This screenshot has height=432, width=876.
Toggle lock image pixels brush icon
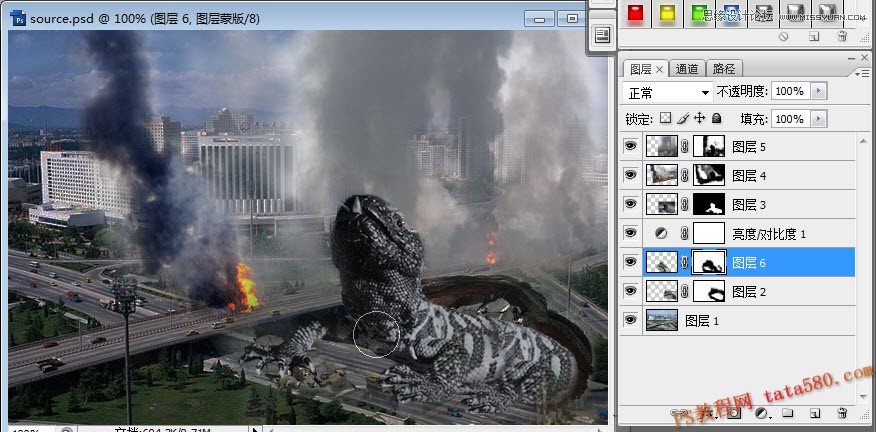(x=683, y=118)
